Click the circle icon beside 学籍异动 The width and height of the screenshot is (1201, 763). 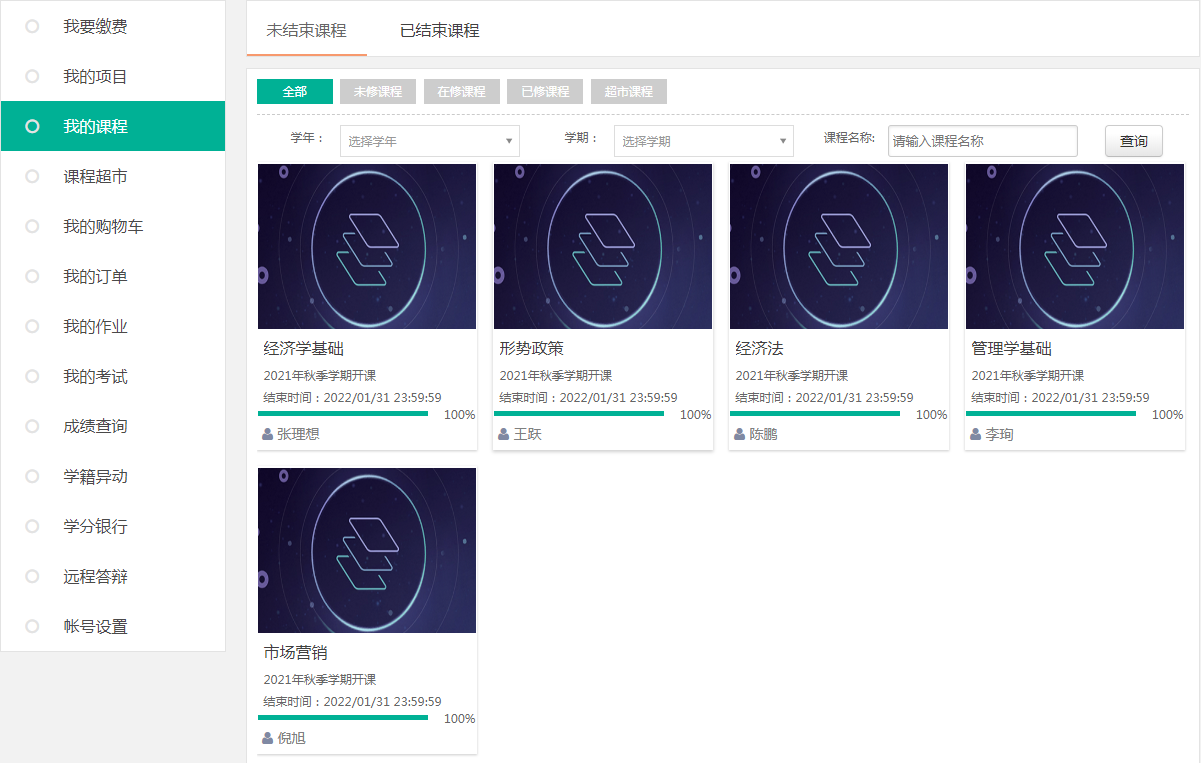pyautogui.click(x=32, y=476)
